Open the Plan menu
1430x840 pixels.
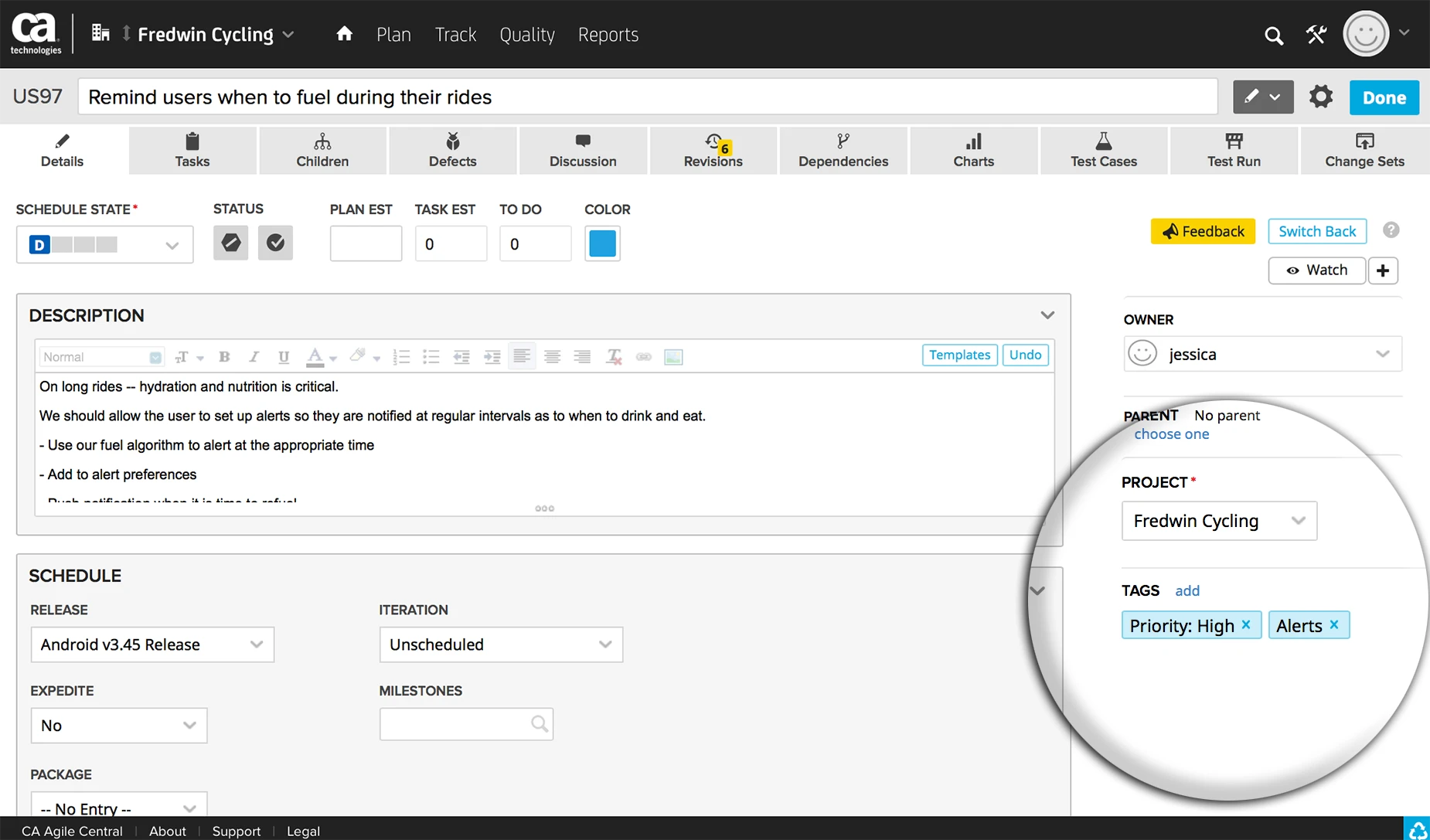click(x=393, y=35)
